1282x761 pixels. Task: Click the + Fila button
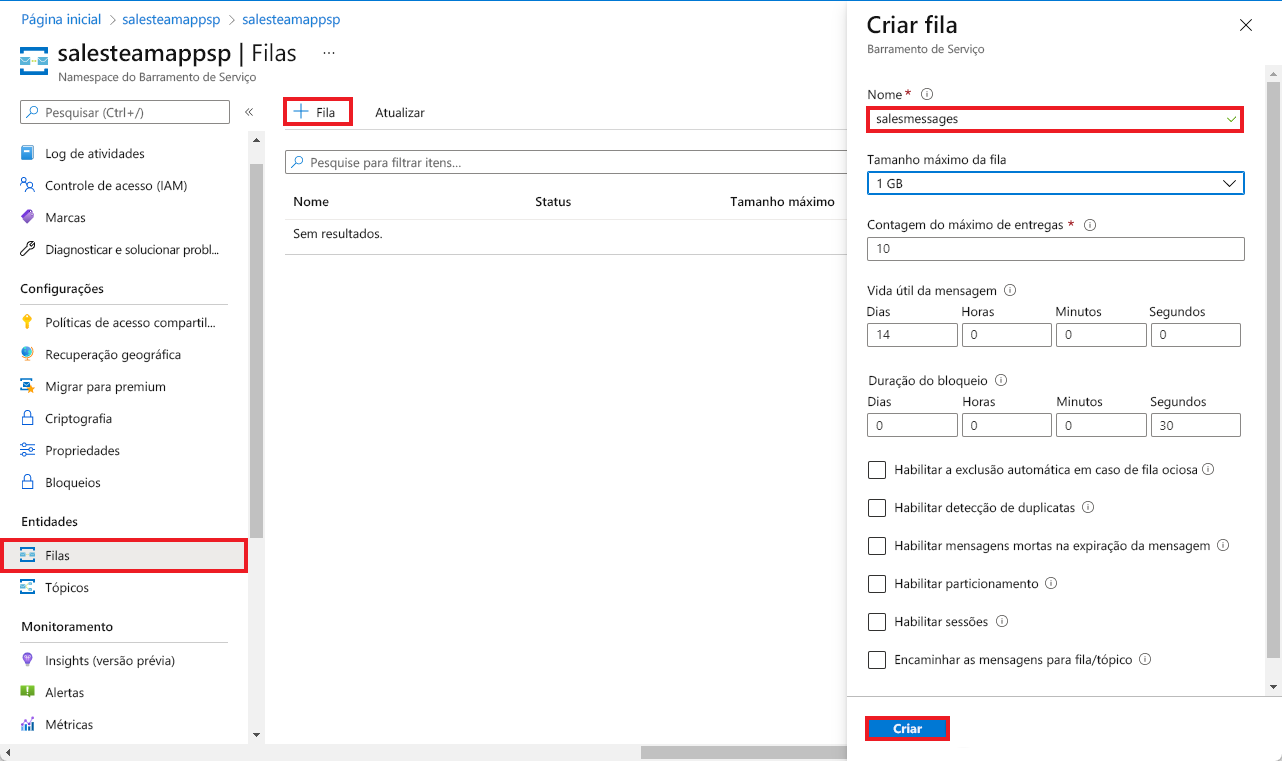point(318,112)
